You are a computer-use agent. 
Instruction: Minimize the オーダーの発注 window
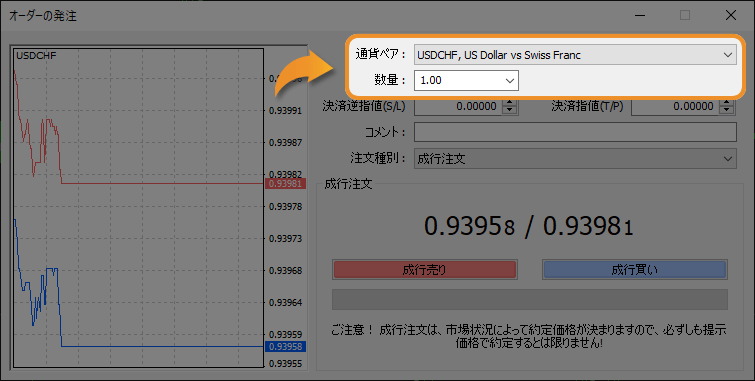tap(640, 15)
